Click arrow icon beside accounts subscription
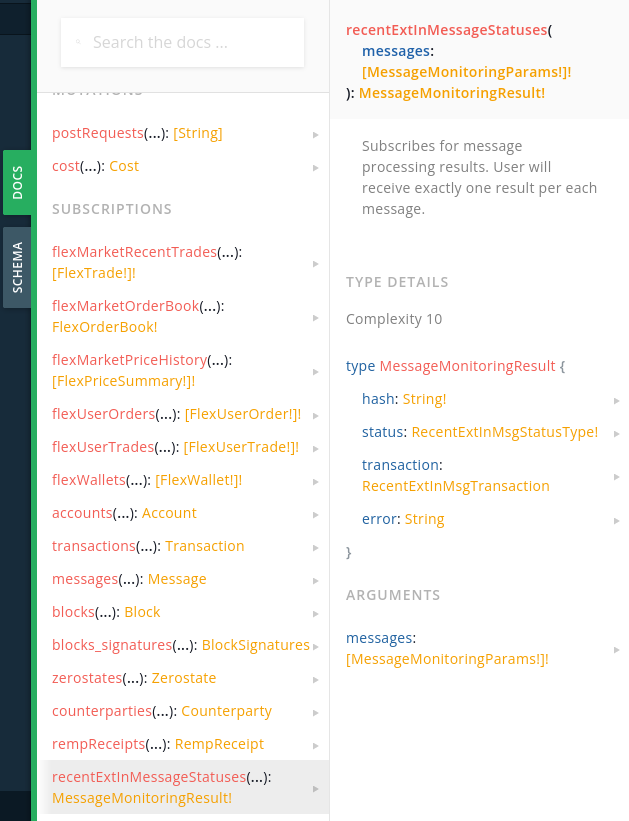629x821 pixels. [x=316, y=514]
